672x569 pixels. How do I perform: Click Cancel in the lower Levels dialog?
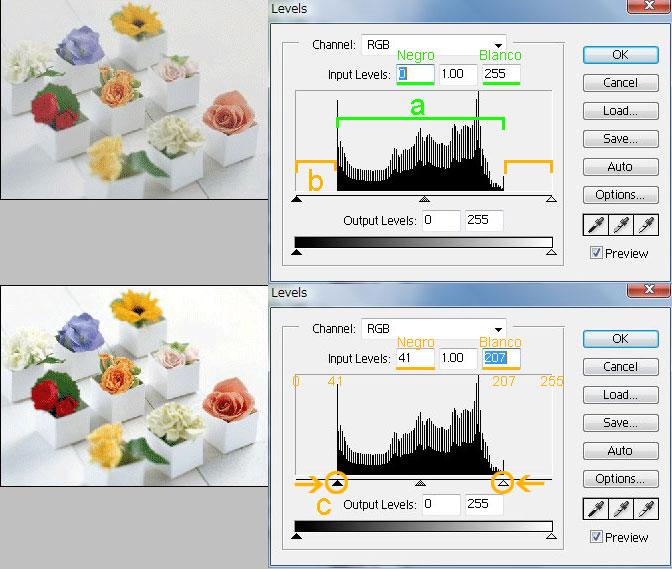[x=621, y=367]
